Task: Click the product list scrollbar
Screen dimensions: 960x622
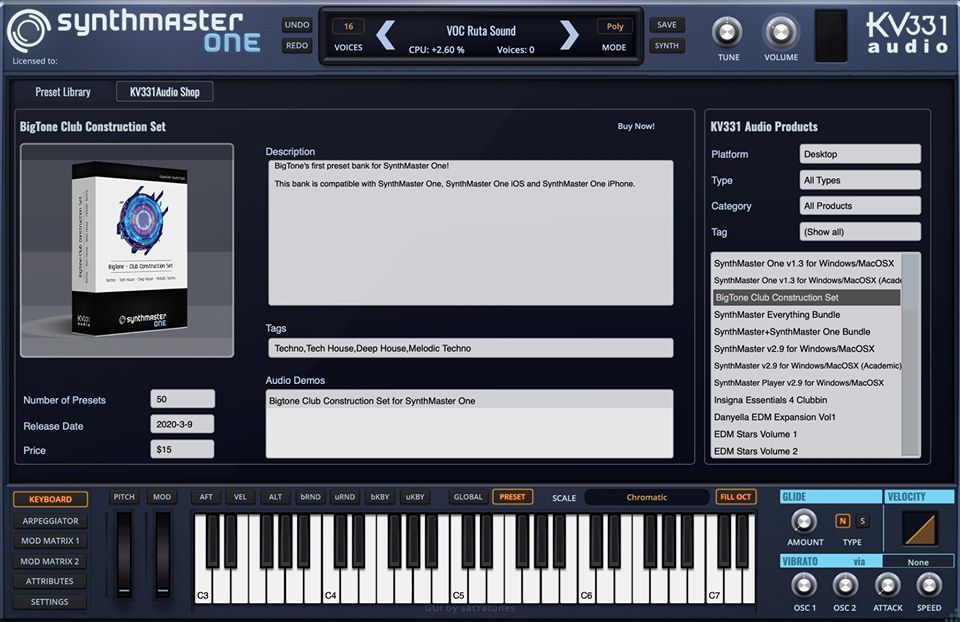Action: tap(911, 354)
